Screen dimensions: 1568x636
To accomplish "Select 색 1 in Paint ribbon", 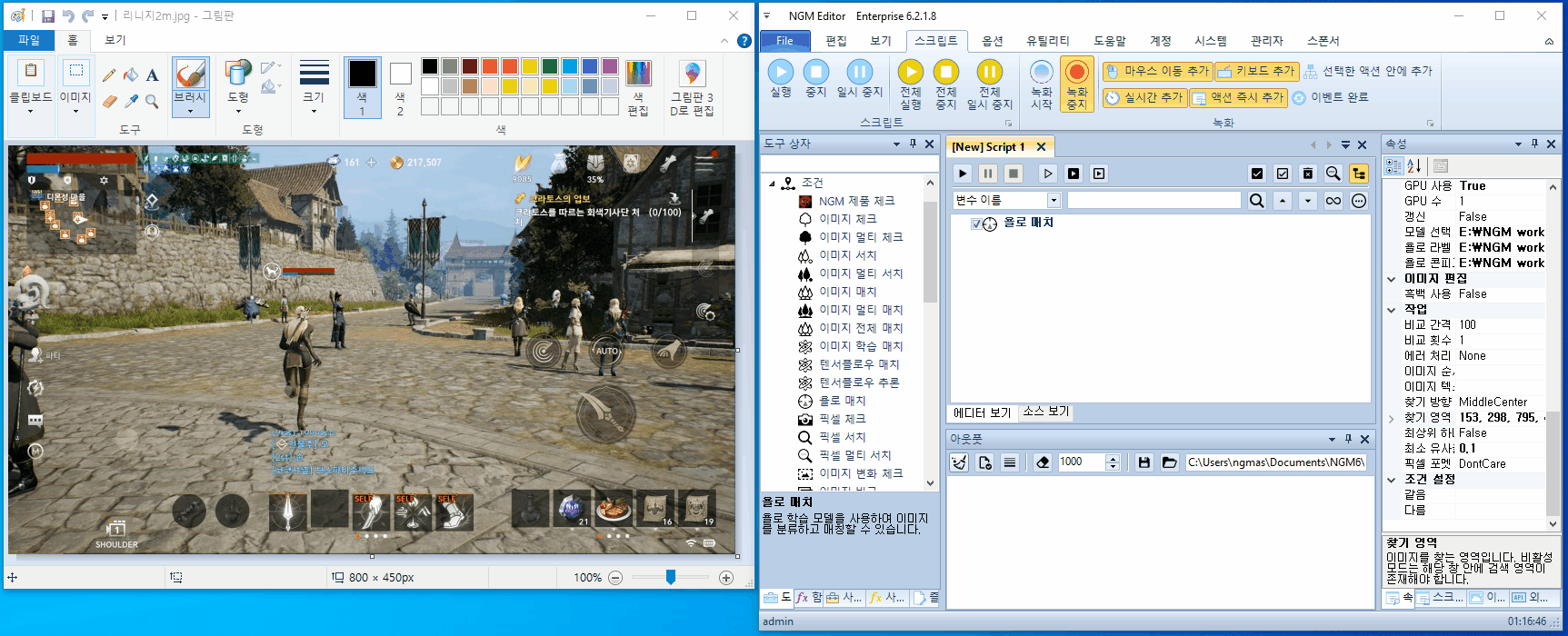I will pyautogui.click(x=362, y=87).
